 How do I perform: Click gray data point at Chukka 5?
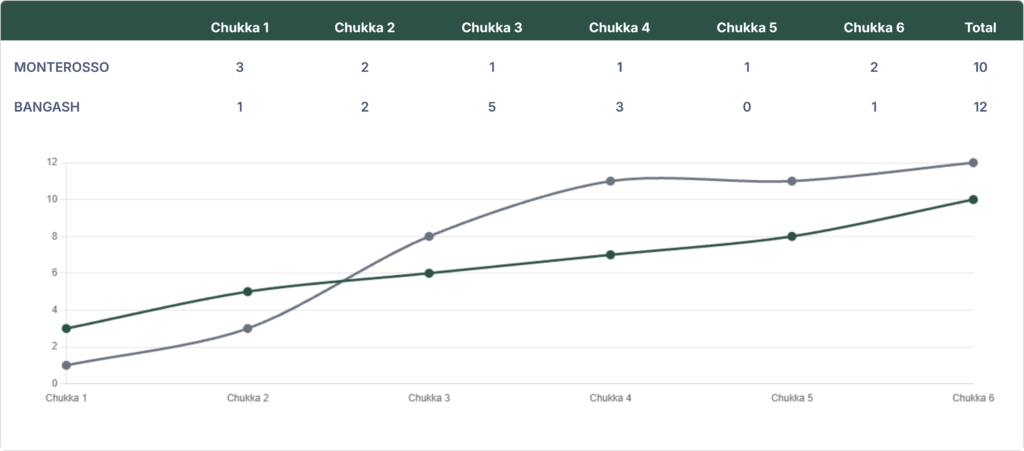point(792,181)
